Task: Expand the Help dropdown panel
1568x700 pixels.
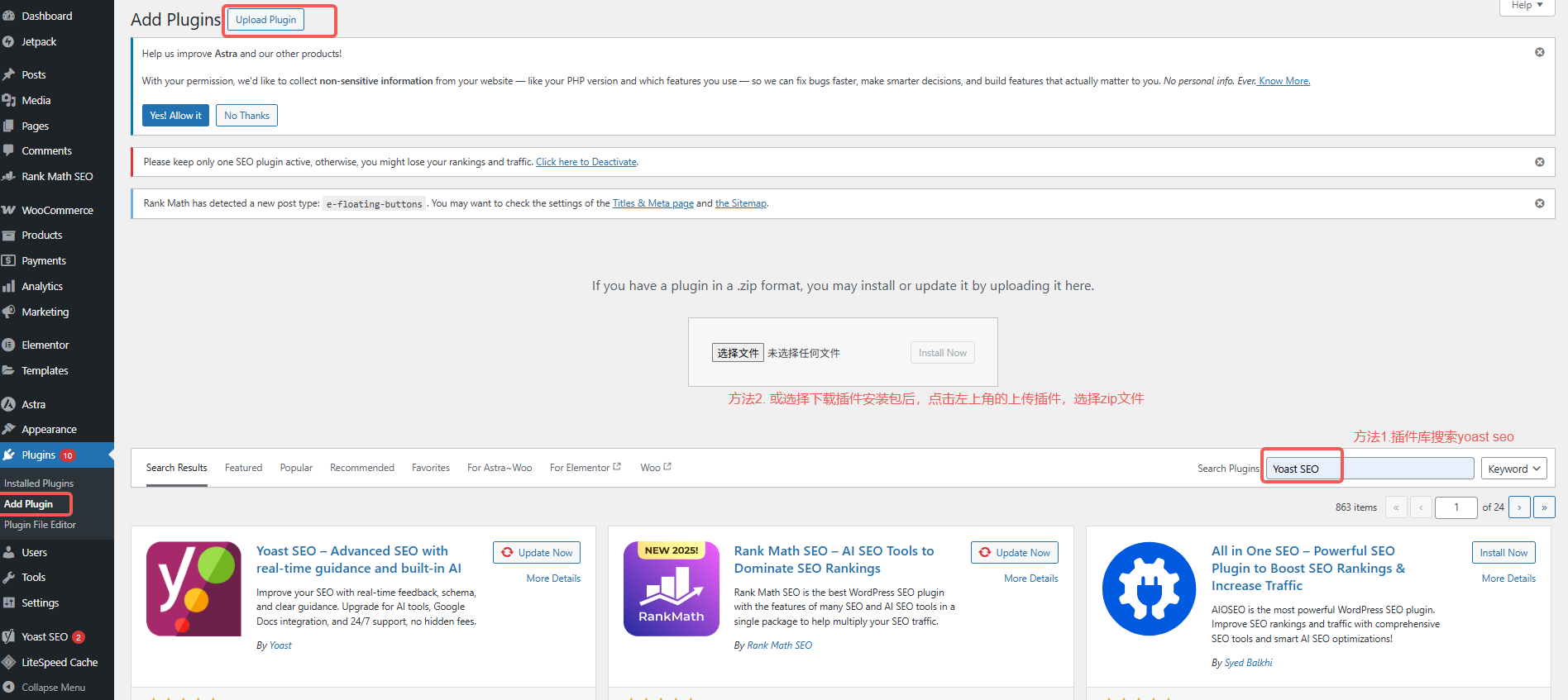Action: [x=1527, y=6]
